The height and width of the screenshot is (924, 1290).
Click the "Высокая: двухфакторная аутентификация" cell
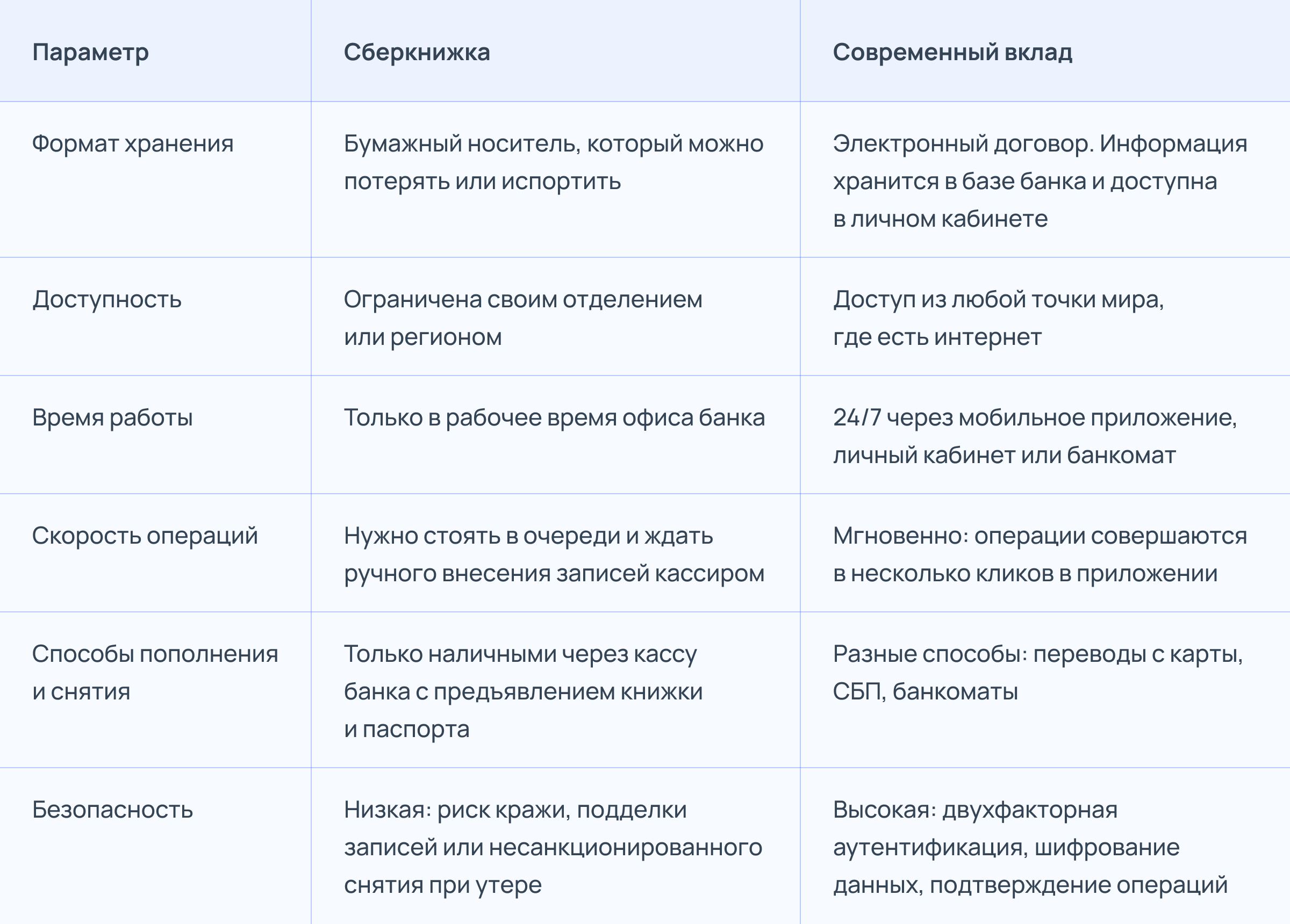(1029, 847)
